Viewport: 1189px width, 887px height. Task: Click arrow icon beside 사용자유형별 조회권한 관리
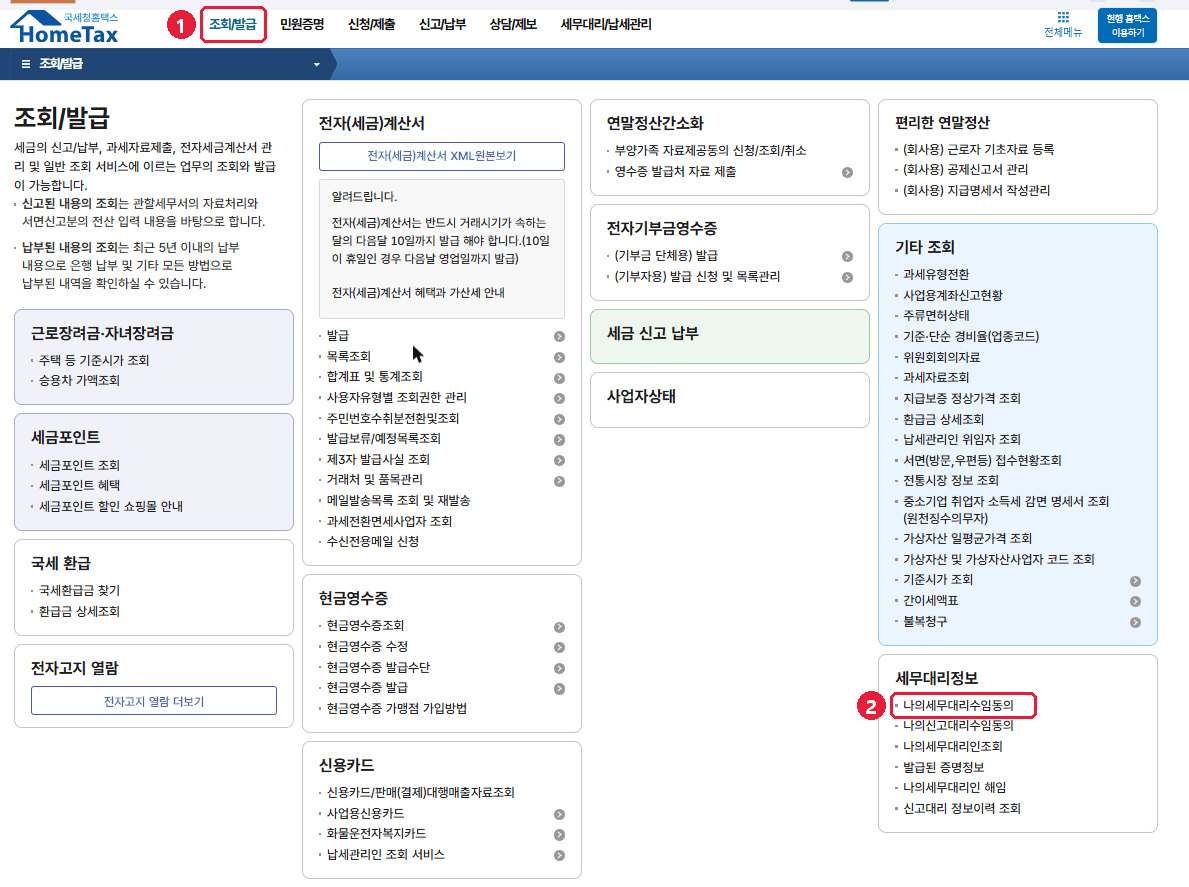click(559, 398)
